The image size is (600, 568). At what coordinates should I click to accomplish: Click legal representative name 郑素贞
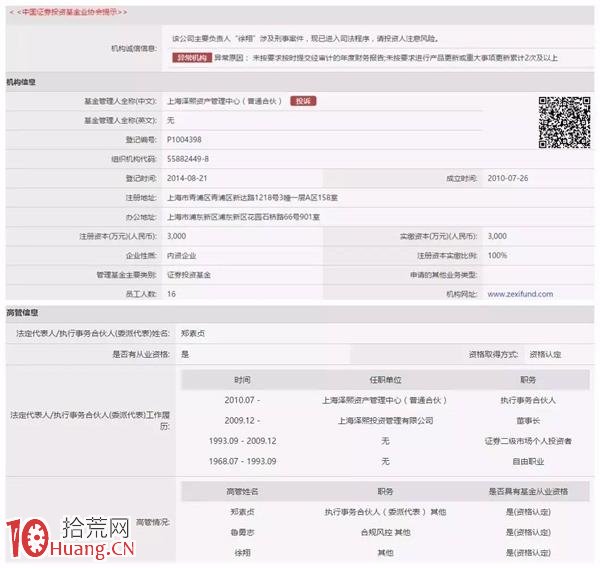tap(193, 333)
